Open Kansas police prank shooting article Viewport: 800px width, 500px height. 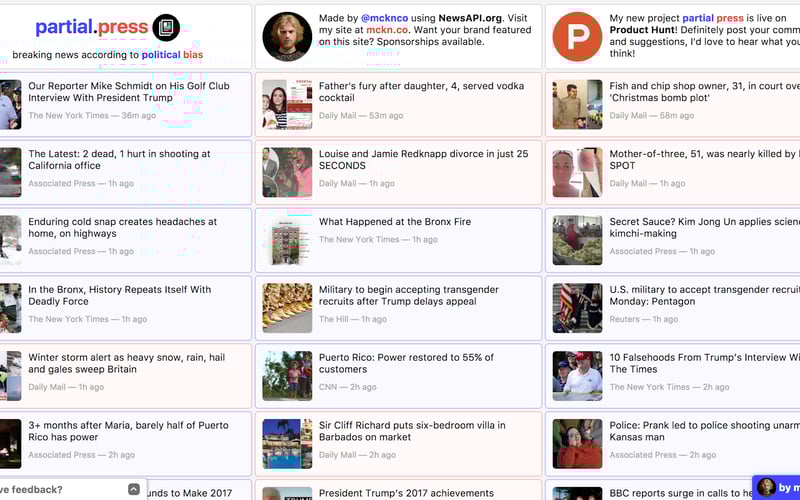click(705, 431)
